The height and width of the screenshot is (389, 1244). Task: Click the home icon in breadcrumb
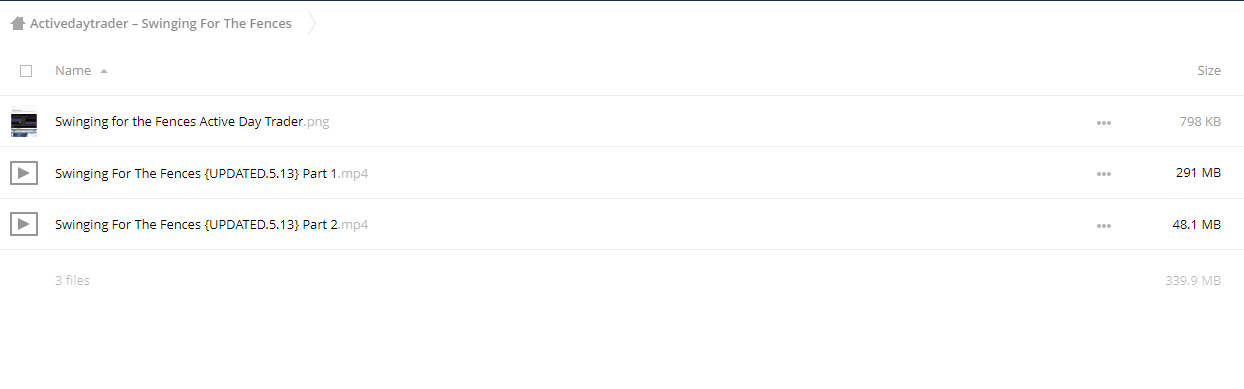[17, 23]
